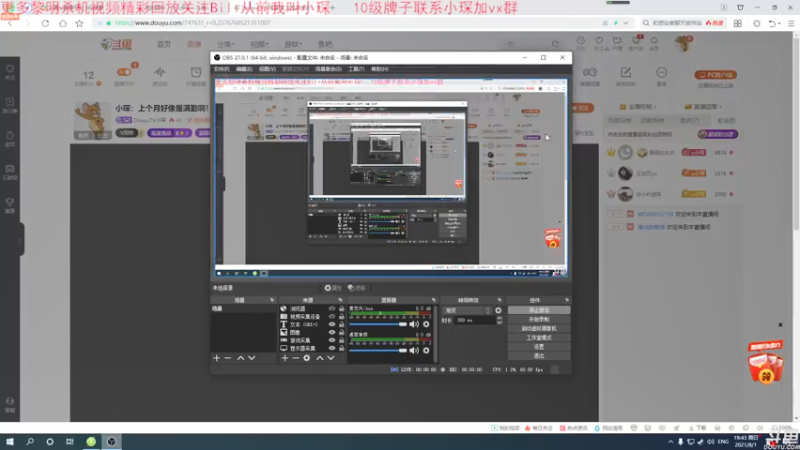The image size is (800, 450).
Task: Mute the Desktop Audio speaker icon
Action: (414, 351)
